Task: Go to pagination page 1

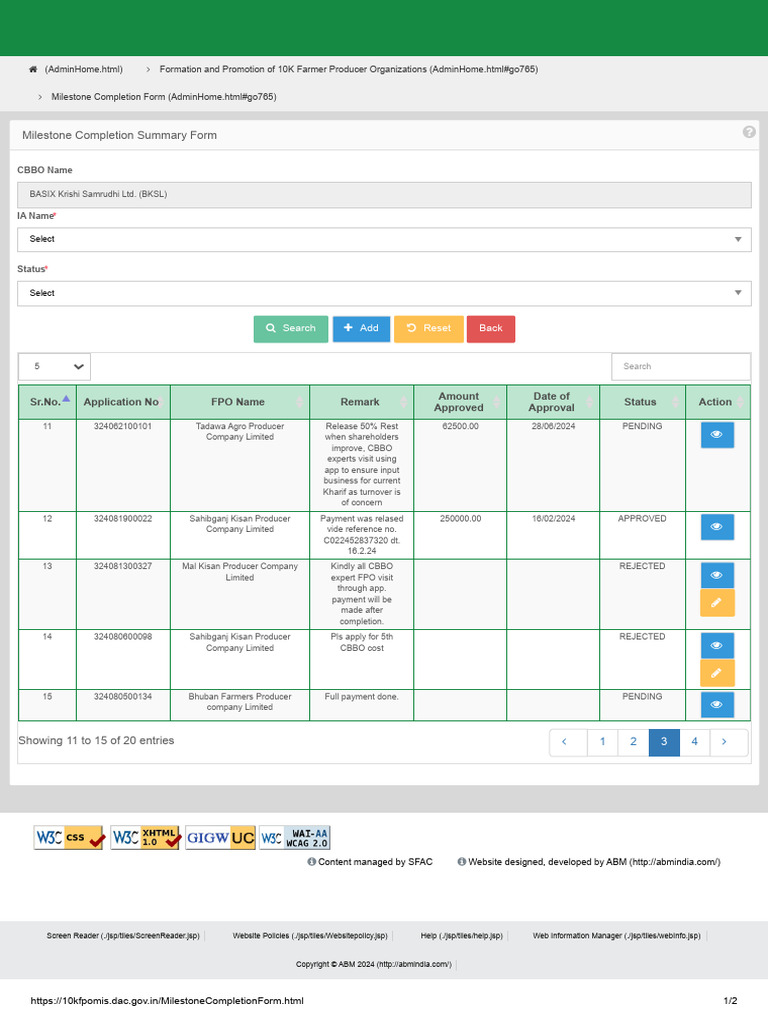Action: click(602, 742)
